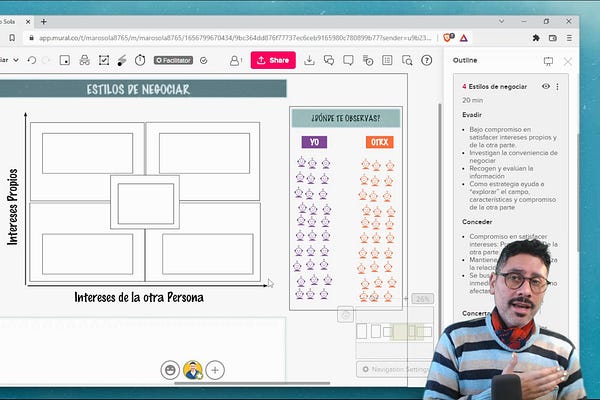Open a new browser tab with plus

(44, 22)
